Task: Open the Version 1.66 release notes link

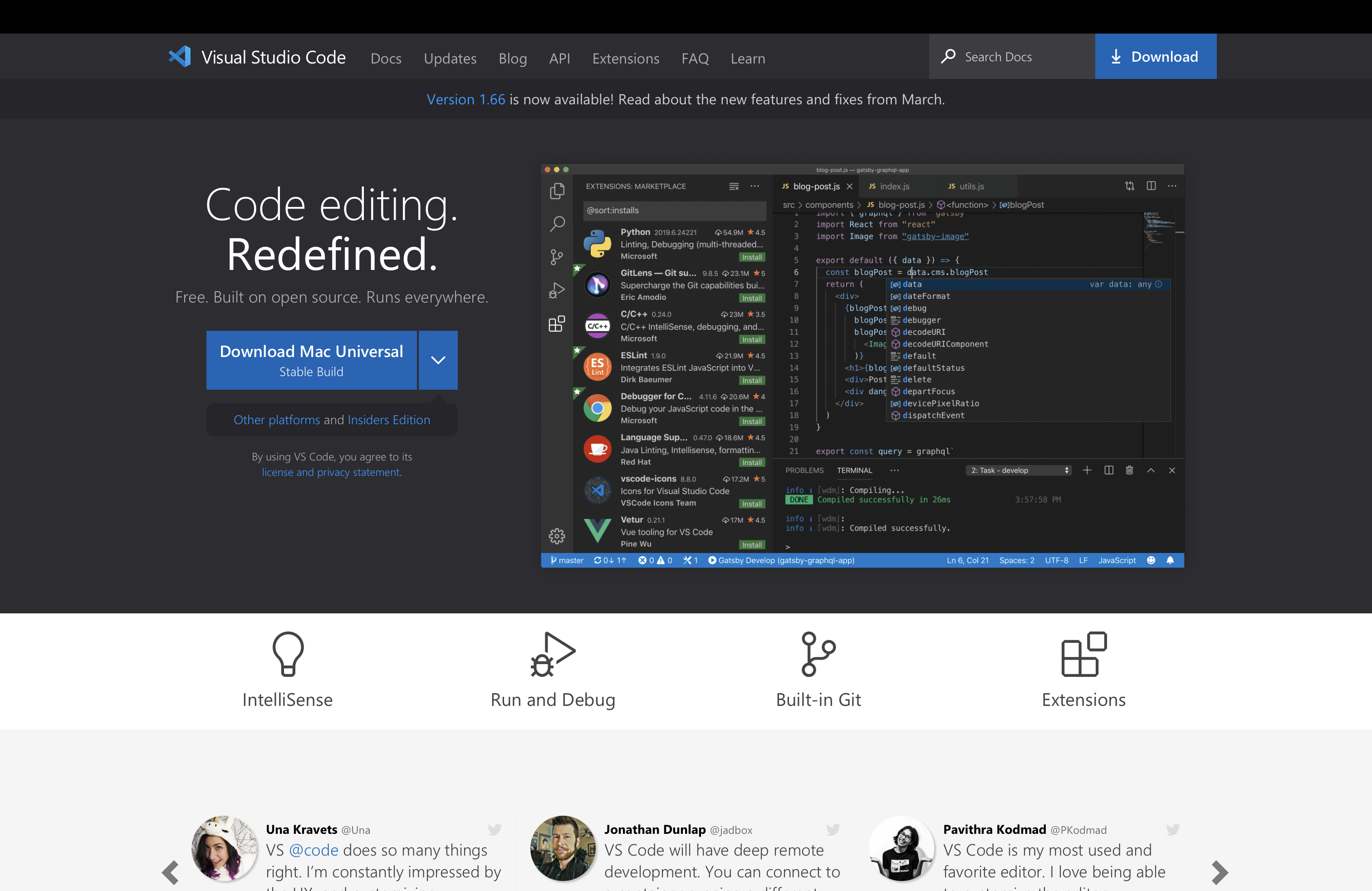Action: 466,99
